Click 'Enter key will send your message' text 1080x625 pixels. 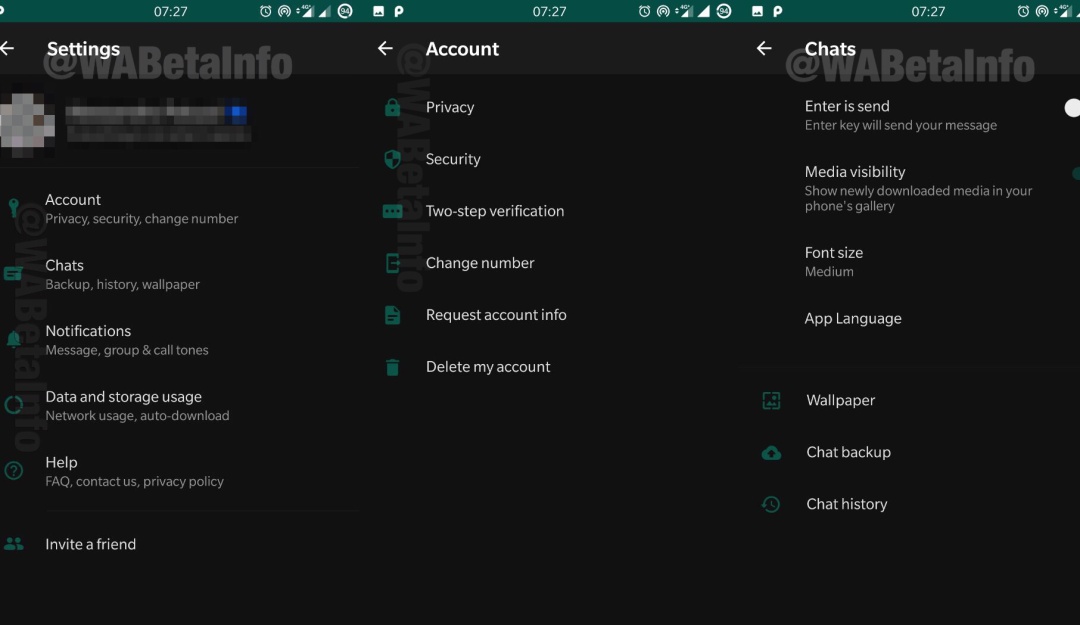(x=900, y=125)
